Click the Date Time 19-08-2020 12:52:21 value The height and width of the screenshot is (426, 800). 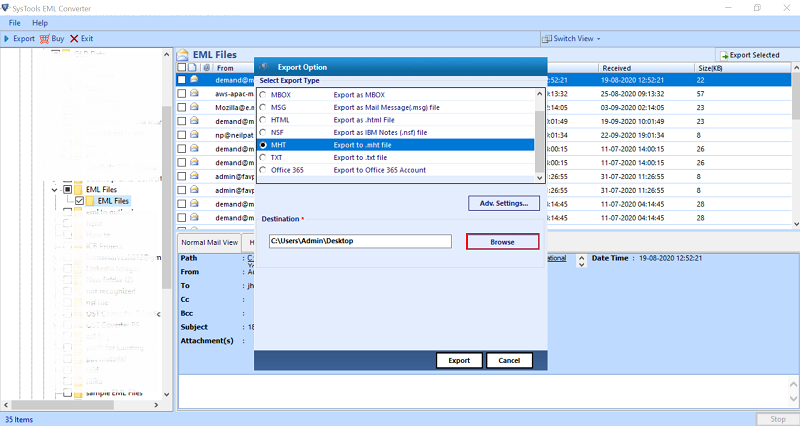[x=670, y=258]
